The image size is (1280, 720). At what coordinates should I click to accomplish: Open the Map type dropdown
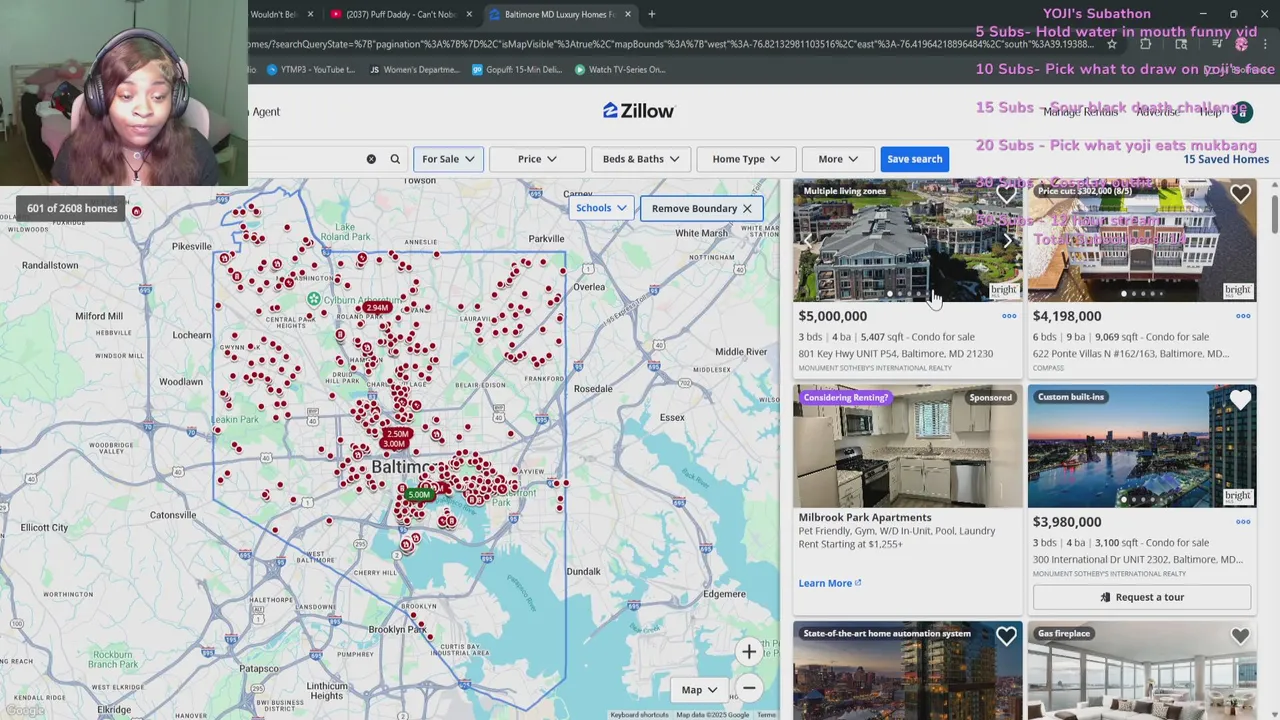(699, 689)
